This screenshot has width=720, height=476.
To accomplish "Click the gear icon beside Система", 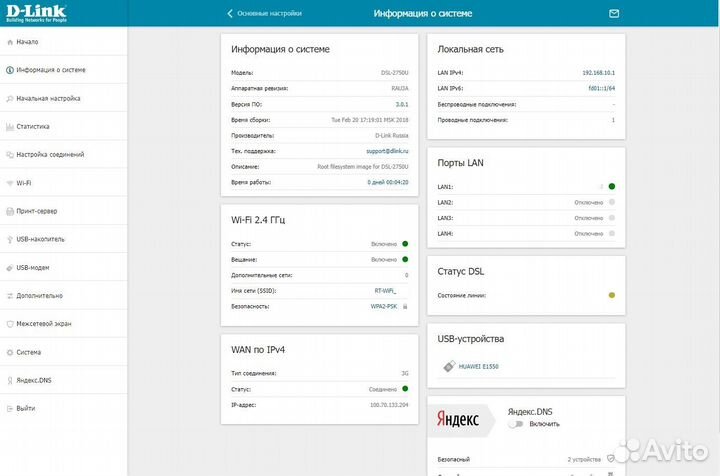I will [10, 353].
